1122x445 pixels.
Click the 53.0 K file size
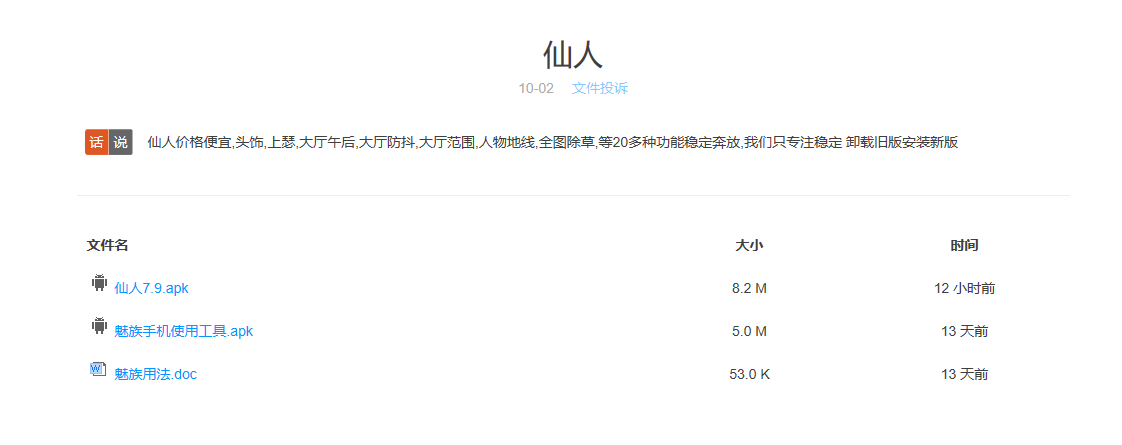pos(749,374)
